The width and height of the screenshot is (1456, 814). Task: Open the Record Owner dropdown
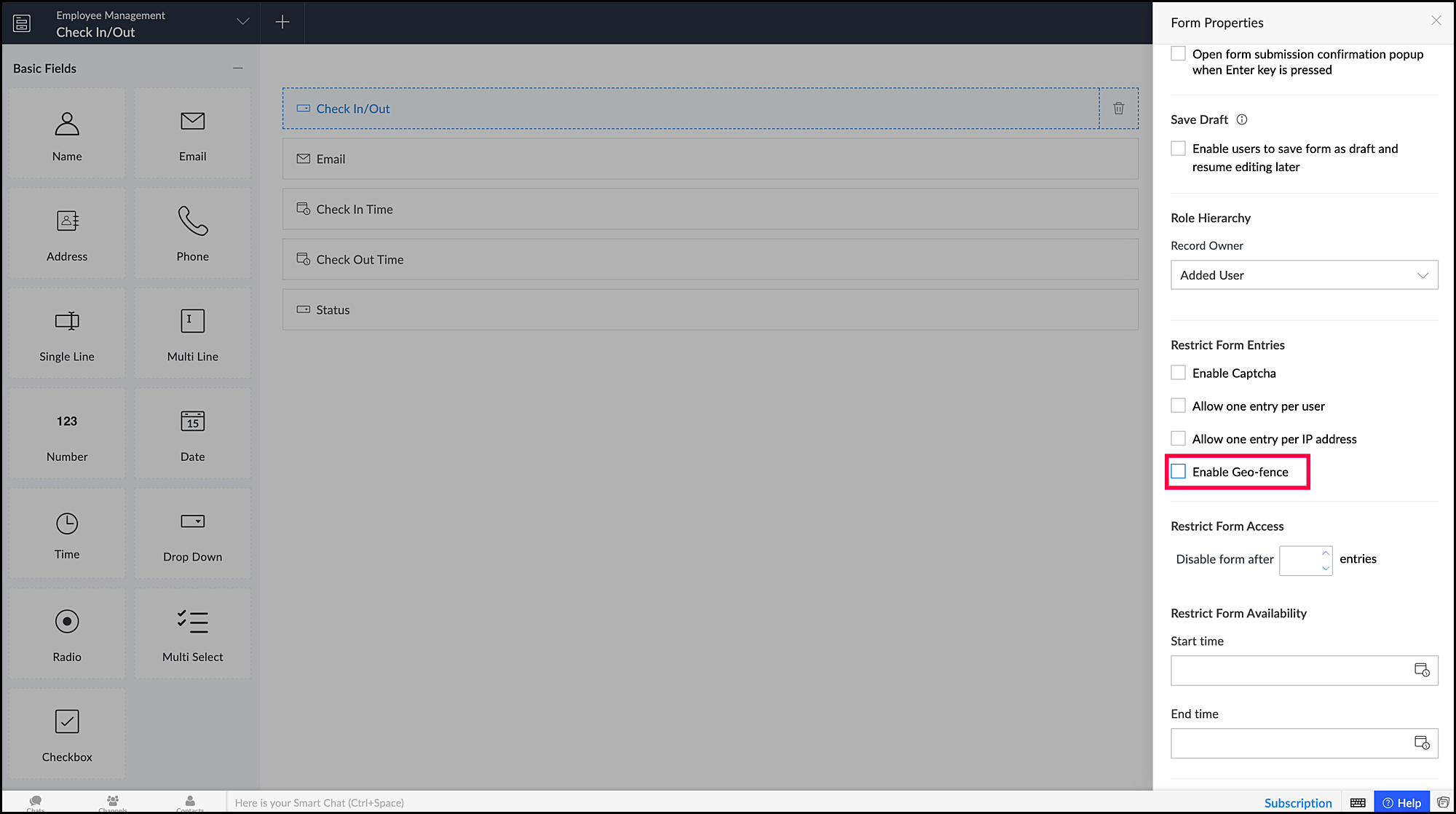pyautogui.click(x=1304, y=275)
